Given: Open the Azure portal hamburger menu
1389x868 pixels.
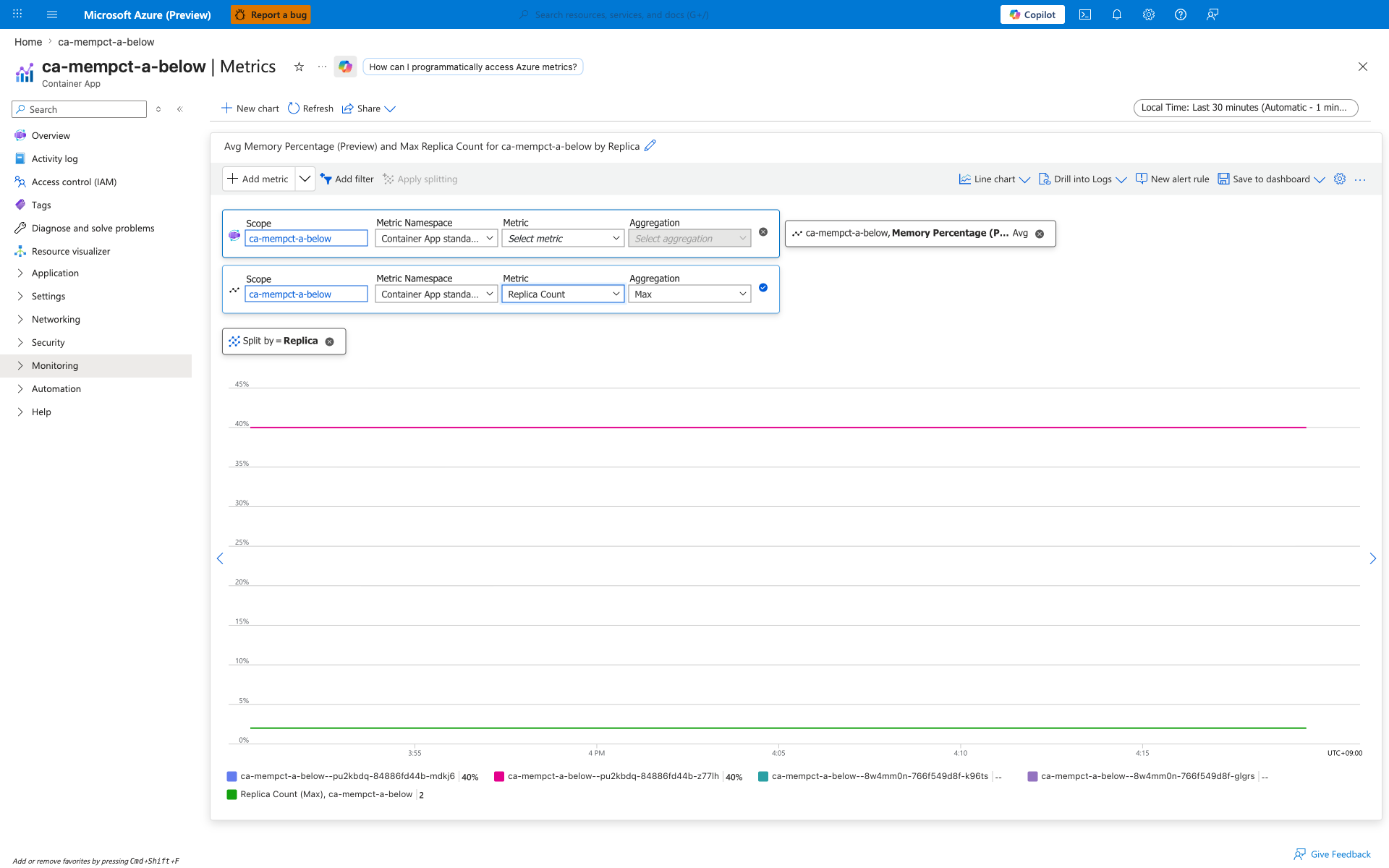Looking at the screenshot, I should pos(52,14).
